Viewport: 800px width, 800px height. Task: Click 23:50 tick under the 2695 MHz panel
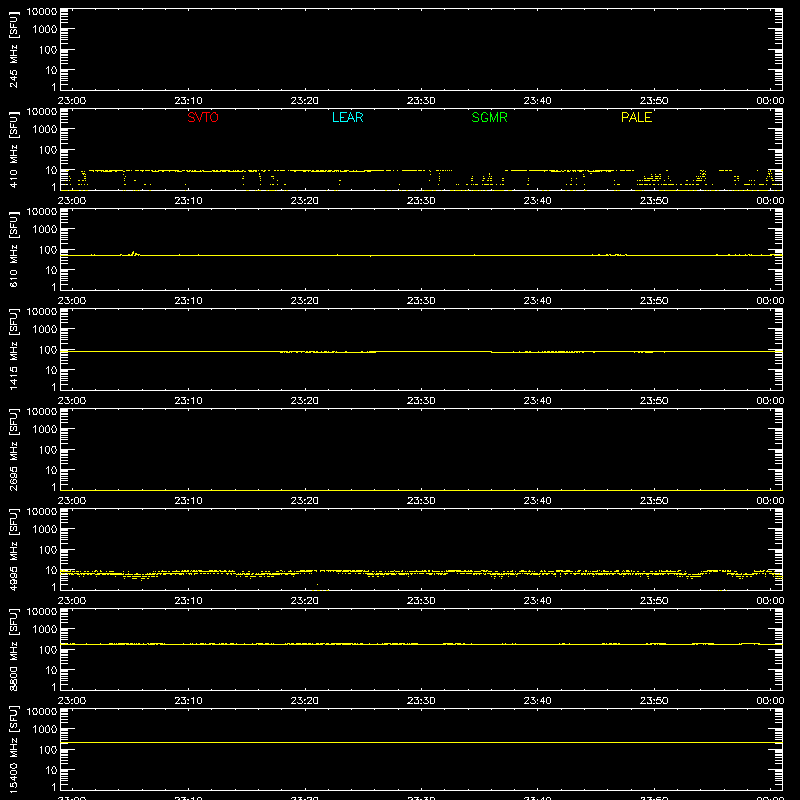[654, 501]
